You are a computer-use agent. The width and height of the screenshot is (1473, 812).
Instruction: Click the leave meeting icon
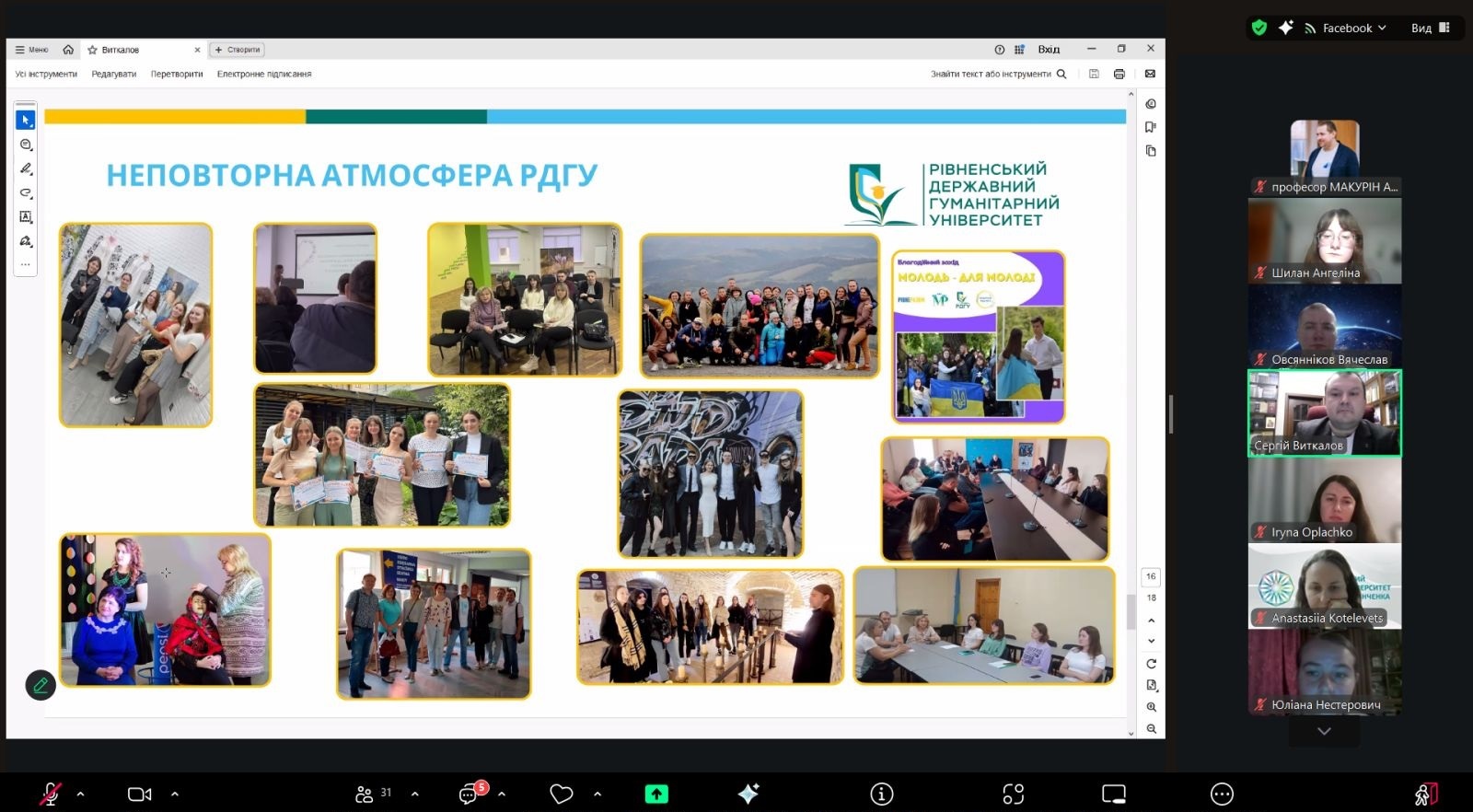(1425, 794)
